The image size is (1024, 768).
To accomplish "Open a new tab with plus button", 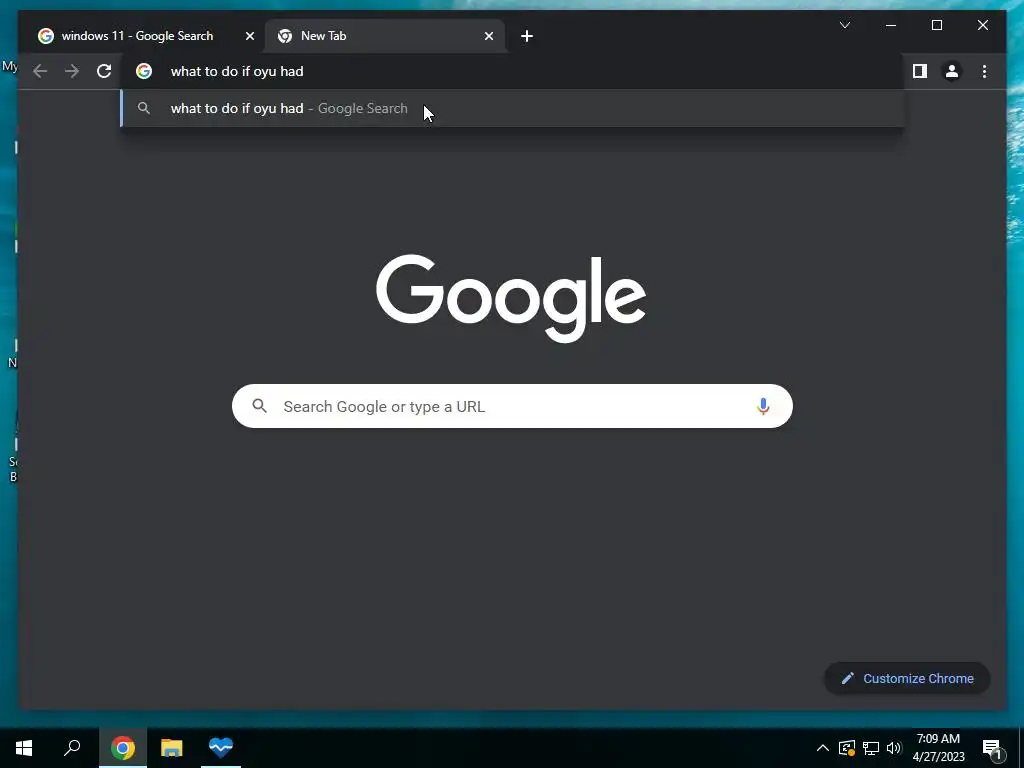I will (527, 37).
